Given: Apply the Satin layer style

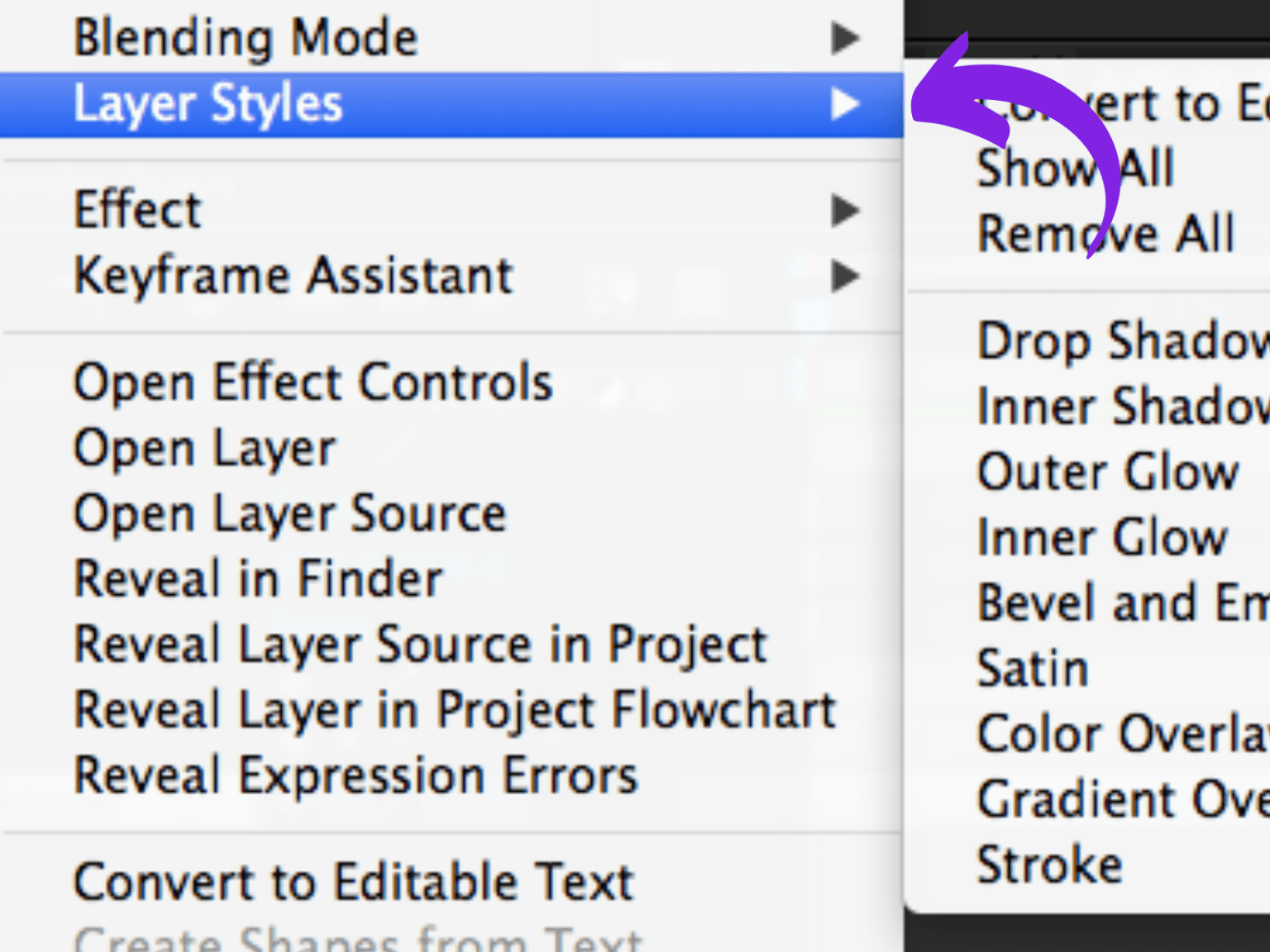Looking at the screenshot, I should (x=1033, y=668).
